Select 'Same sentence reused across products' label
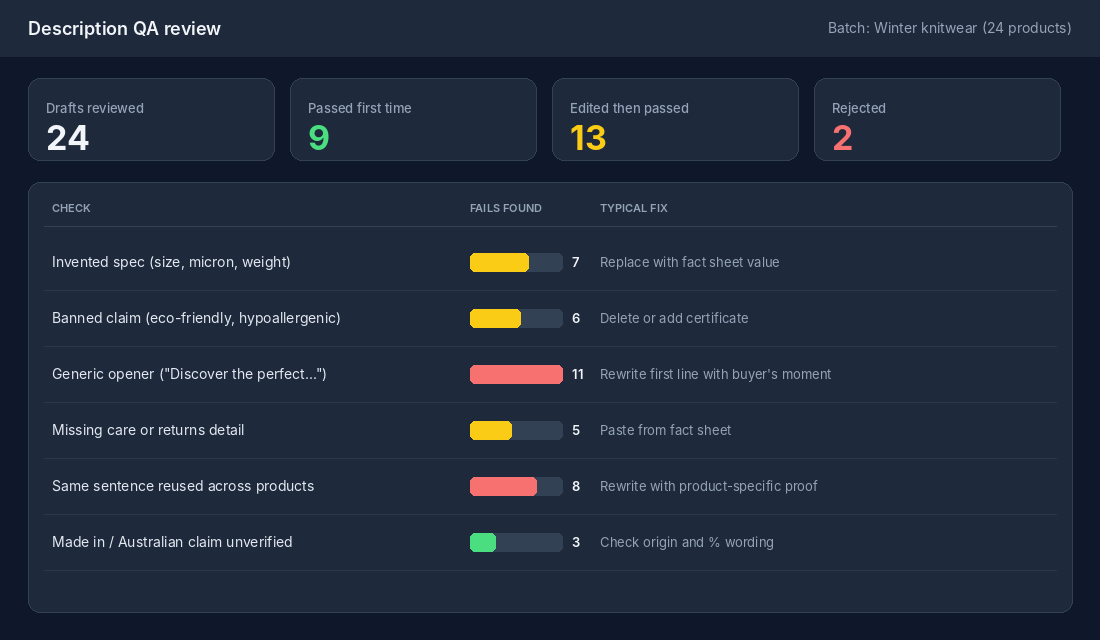This screenshot has width=1100, height=640. [x=183, y=486]
